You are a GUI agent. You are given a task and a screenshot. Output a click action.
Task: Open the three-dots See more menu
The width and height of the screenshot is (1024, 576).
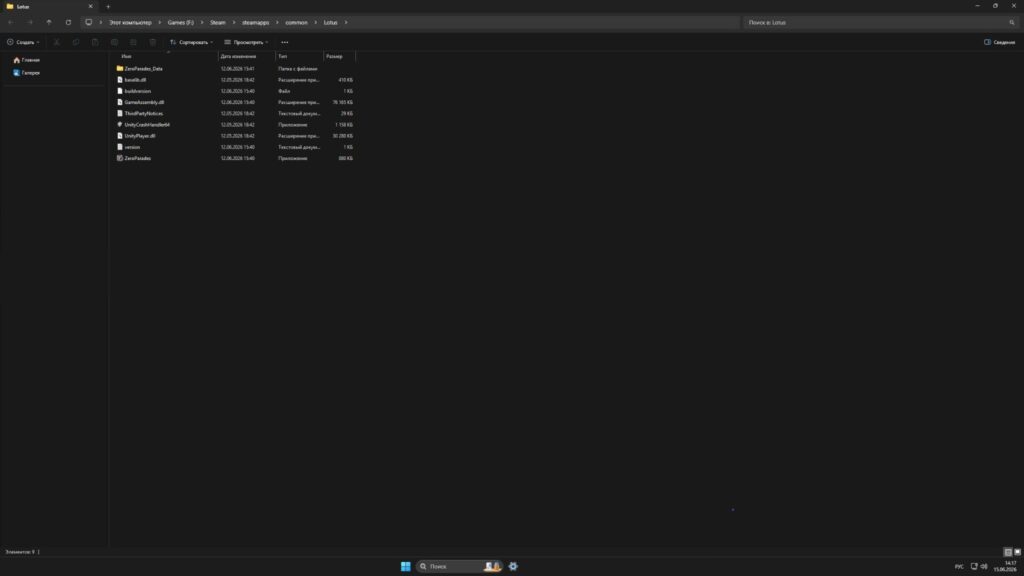(x=285, y=42)
